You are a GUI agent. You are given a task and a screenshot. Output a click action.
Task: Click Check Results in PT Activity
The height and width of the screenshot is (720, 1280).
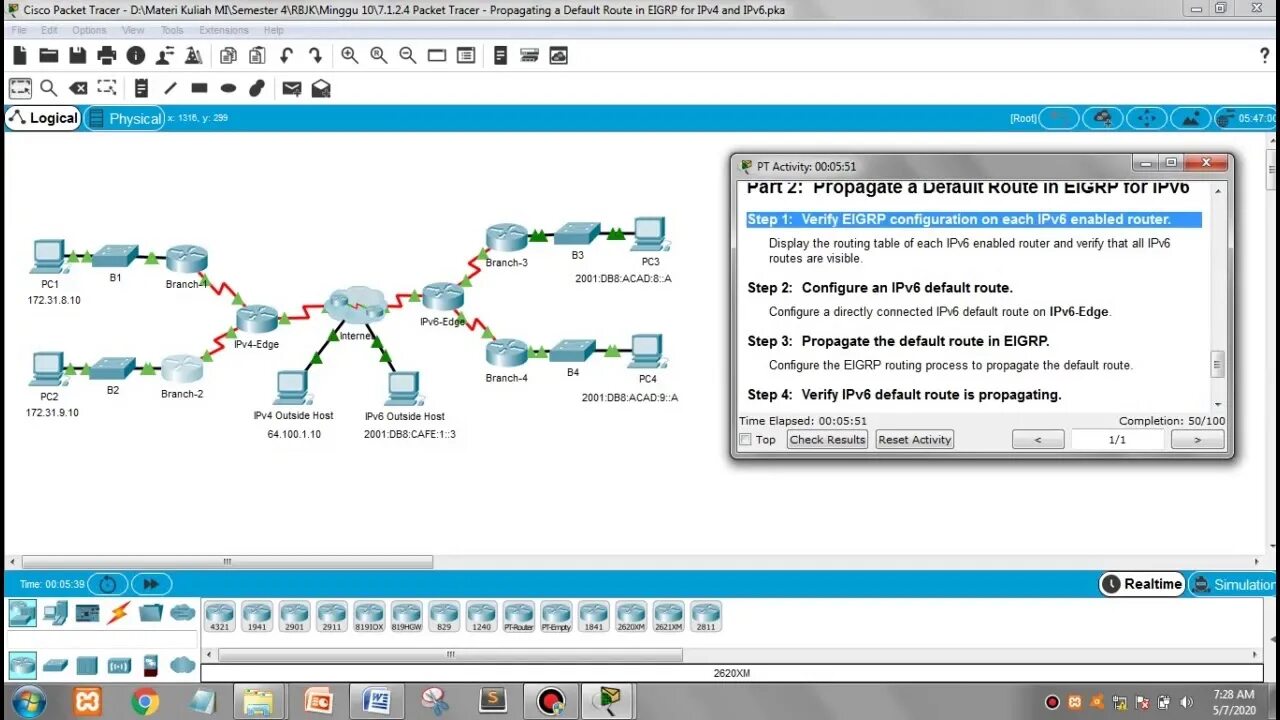click(x=827, y=439)
